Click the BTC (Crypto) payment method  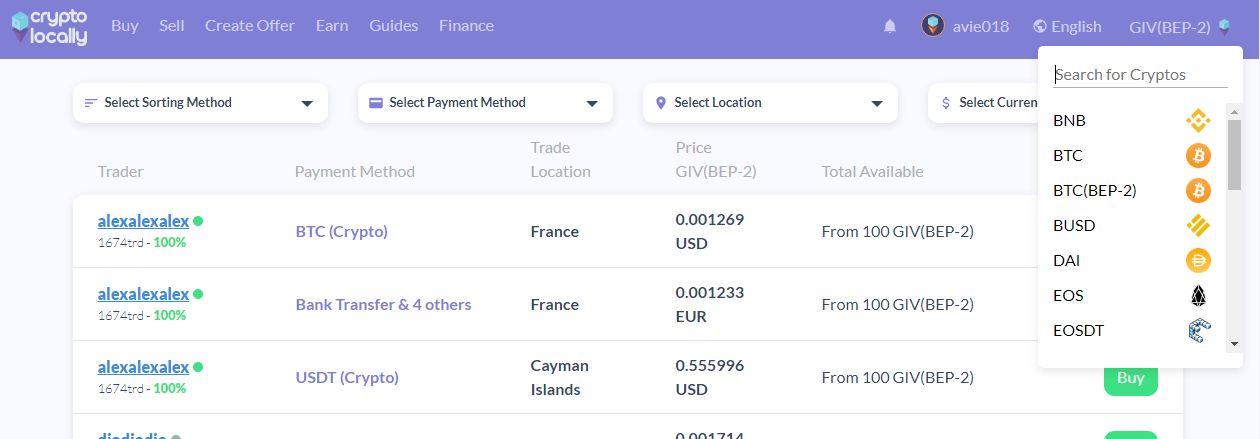pyautogui.click(x=342, y=231)
